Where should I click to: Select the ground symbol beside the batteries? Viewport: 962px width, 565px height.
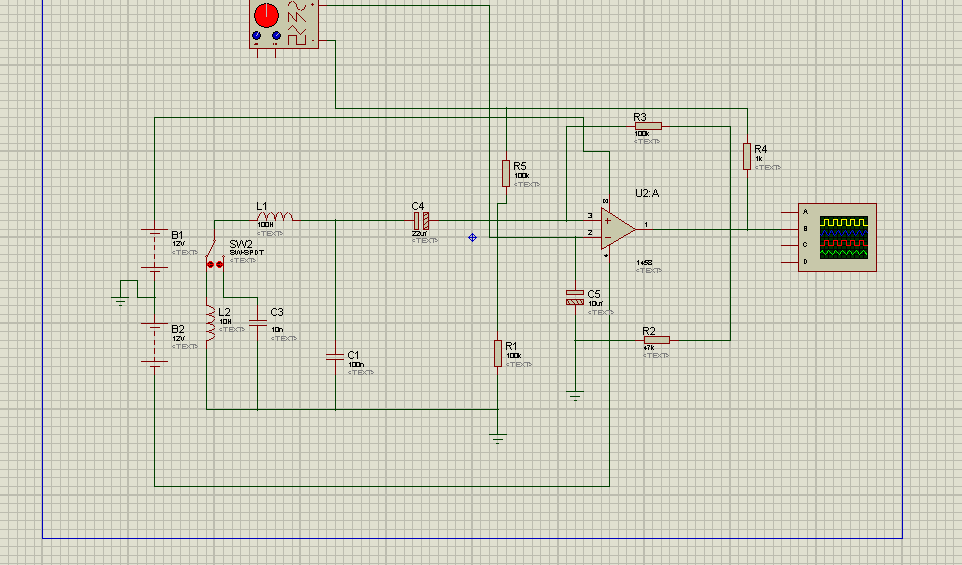(x=120, y=301)
